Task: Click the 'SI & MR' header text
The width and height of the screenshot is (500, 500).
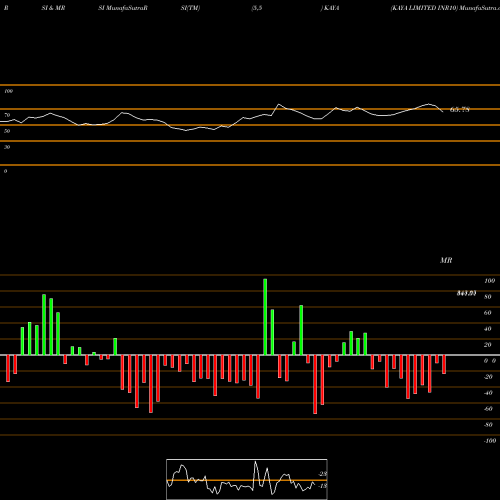Action: [53, 8]
